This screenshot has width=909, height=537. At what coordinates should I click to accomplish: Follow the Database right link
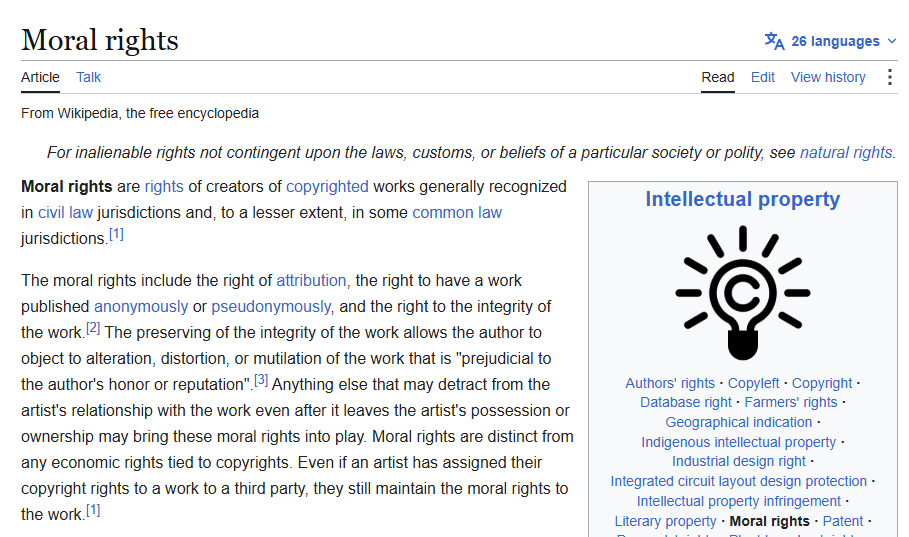(x=686, y=402)
